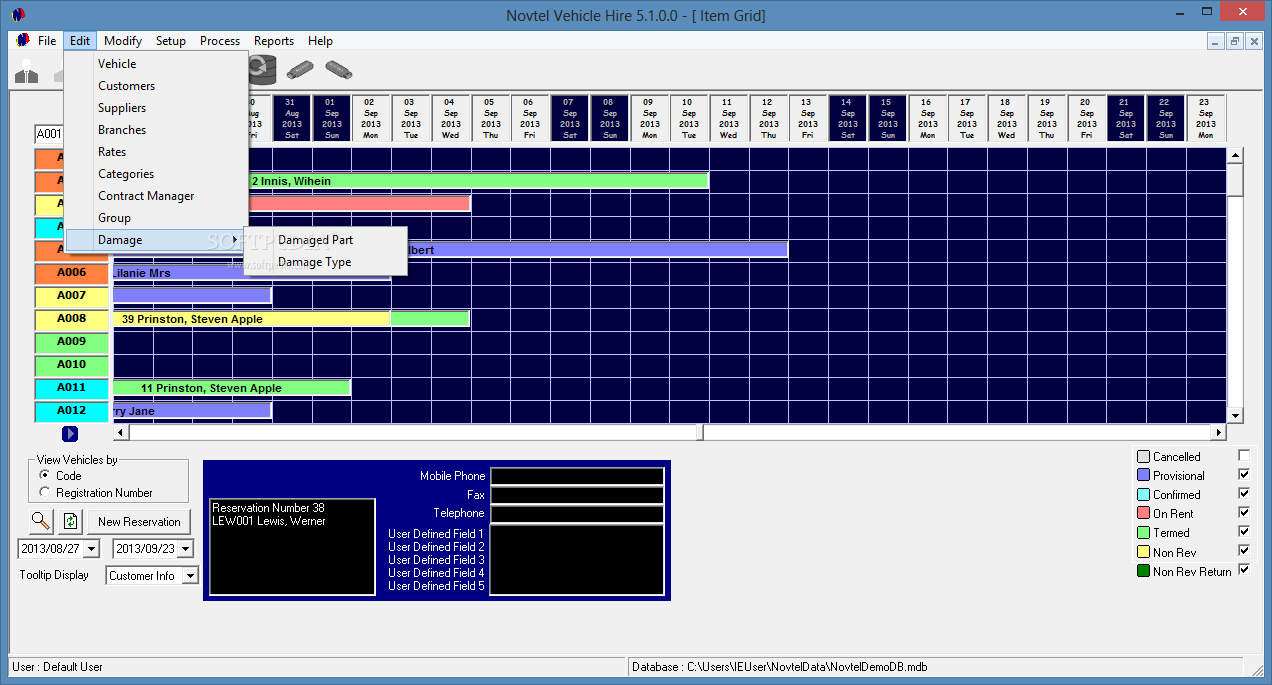This screenshot has height=685, width=1272.
Task: Open the 2013/09/23 end date dropdown
Action: click(186, 549)
